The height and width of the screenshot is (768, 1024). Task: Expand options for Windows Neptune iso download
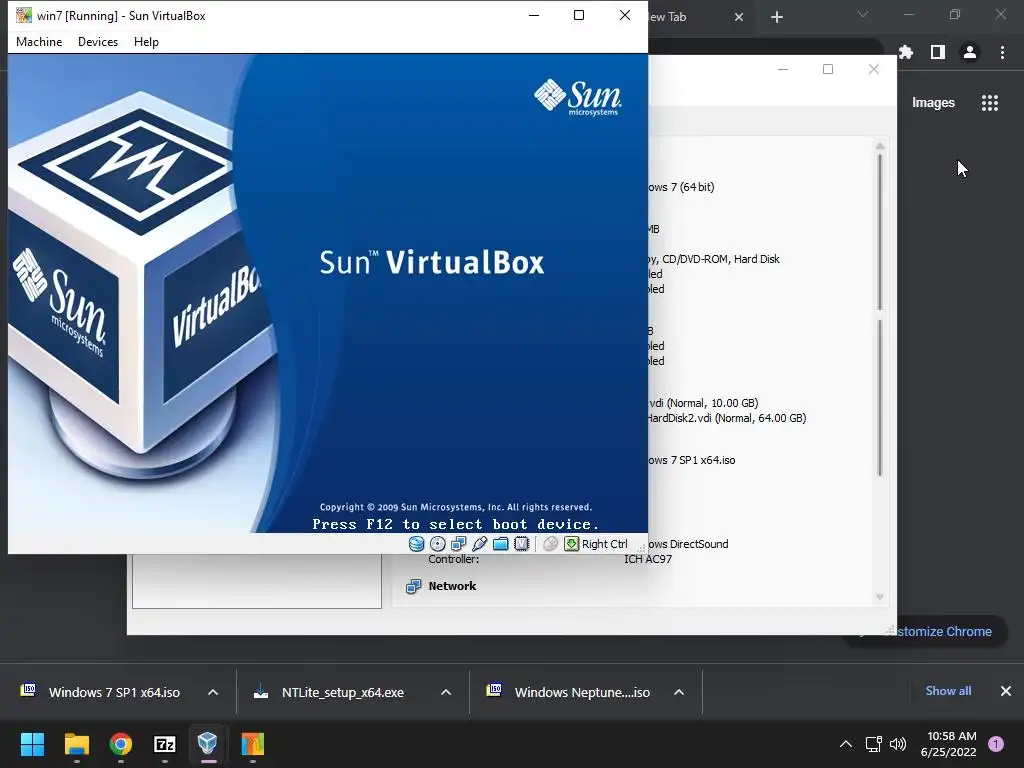(x=679, y=692)
